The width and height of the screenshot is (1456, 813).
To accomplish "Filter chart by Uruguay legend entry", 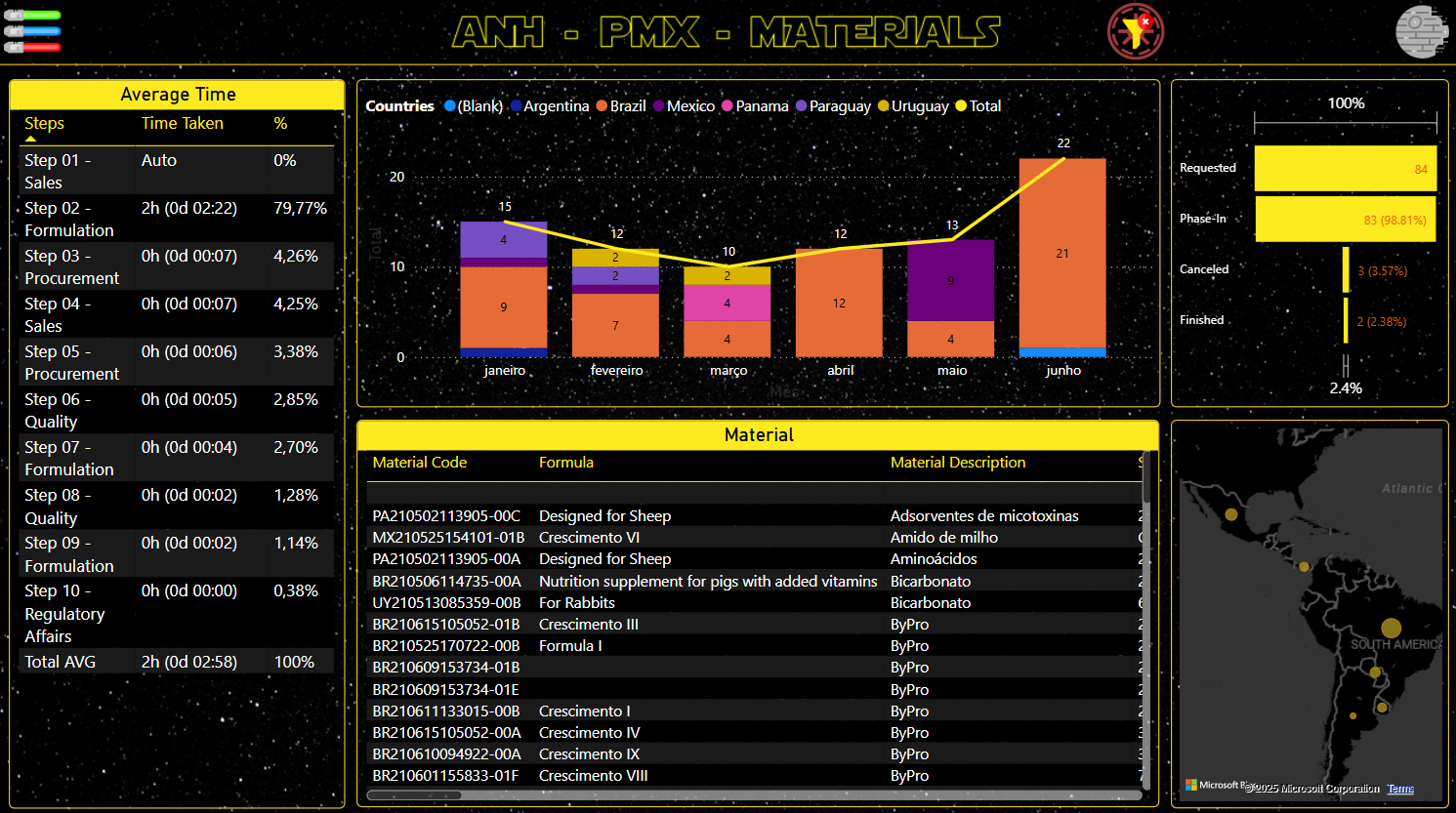I will point(913,105).
